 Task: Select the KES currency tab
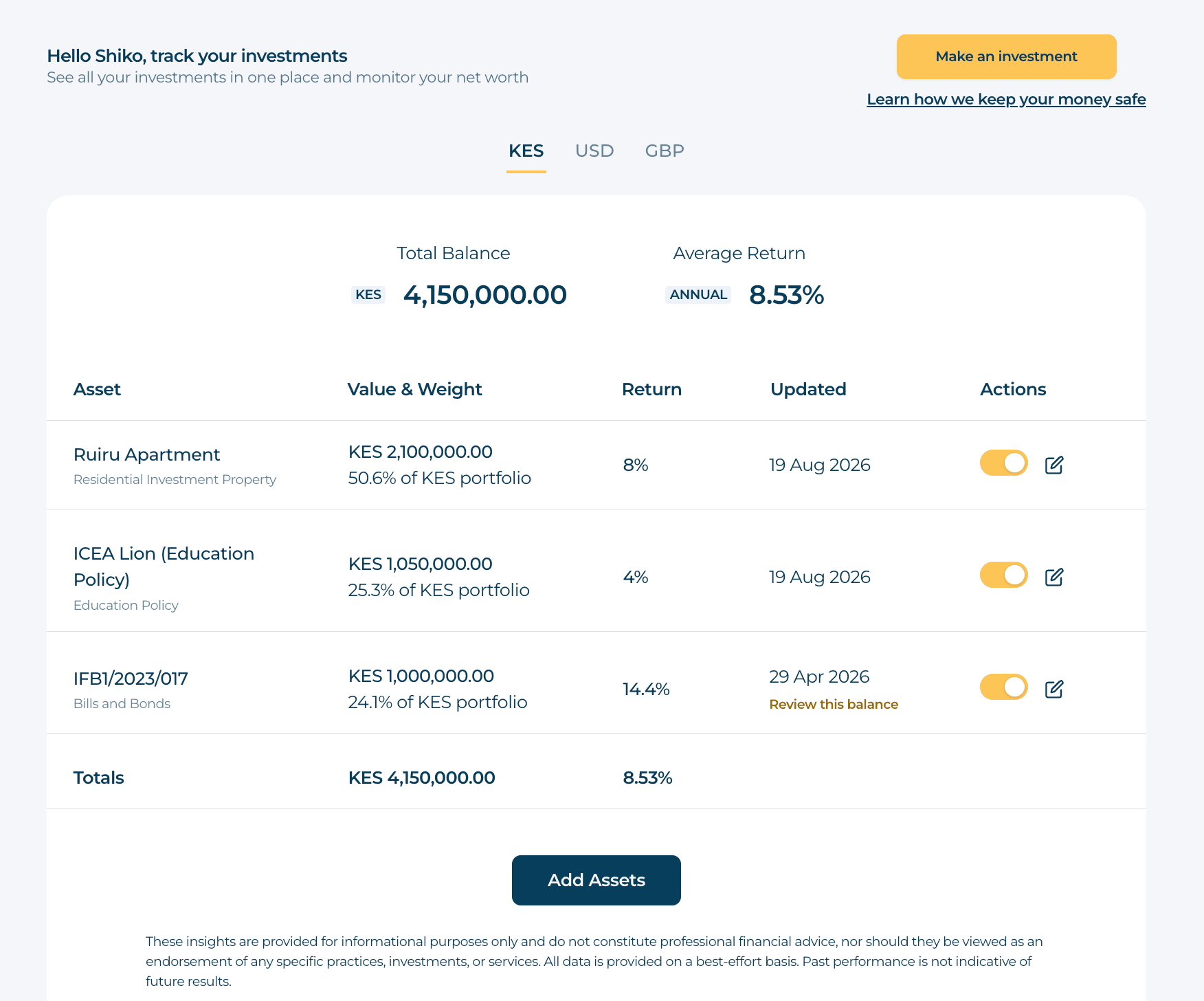[526, 151]
